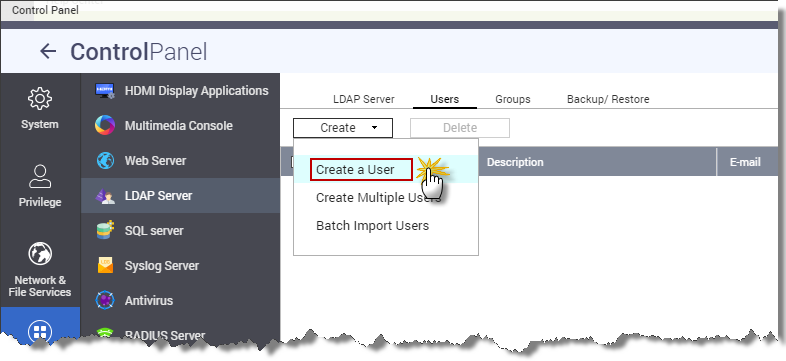Viewport: 786px width, 361px height.
Task: Switch to the Backup/ Restore tab
Action: (x=608, y=99)
